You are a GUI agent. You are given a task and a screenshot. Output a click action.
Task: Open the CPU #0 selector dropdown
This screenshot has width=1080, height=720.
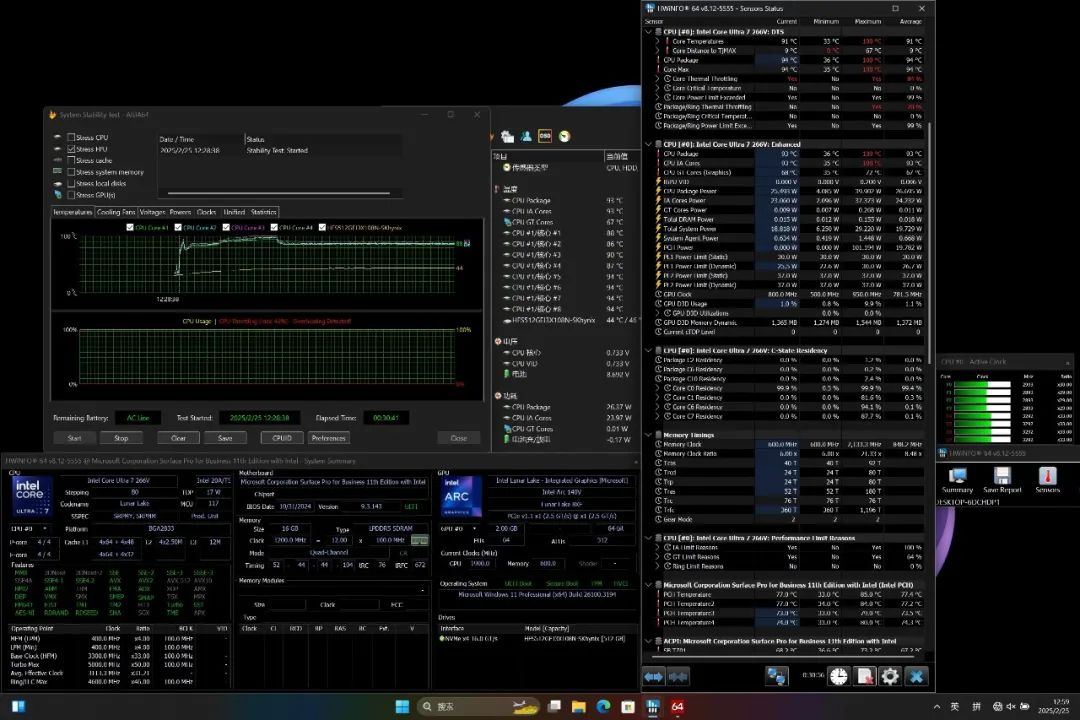(30, 529)
